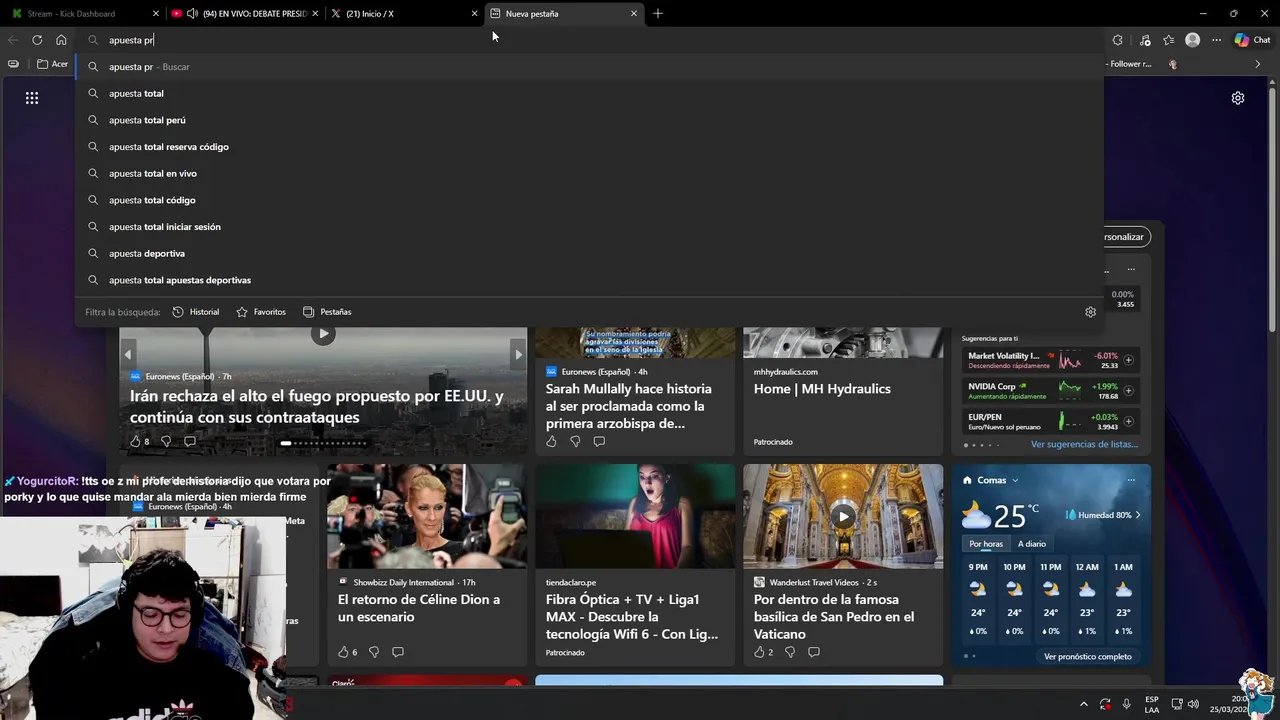
Task: Select suggestion 'apuesta total iniciar sesión'
Action: pos(590,227)
